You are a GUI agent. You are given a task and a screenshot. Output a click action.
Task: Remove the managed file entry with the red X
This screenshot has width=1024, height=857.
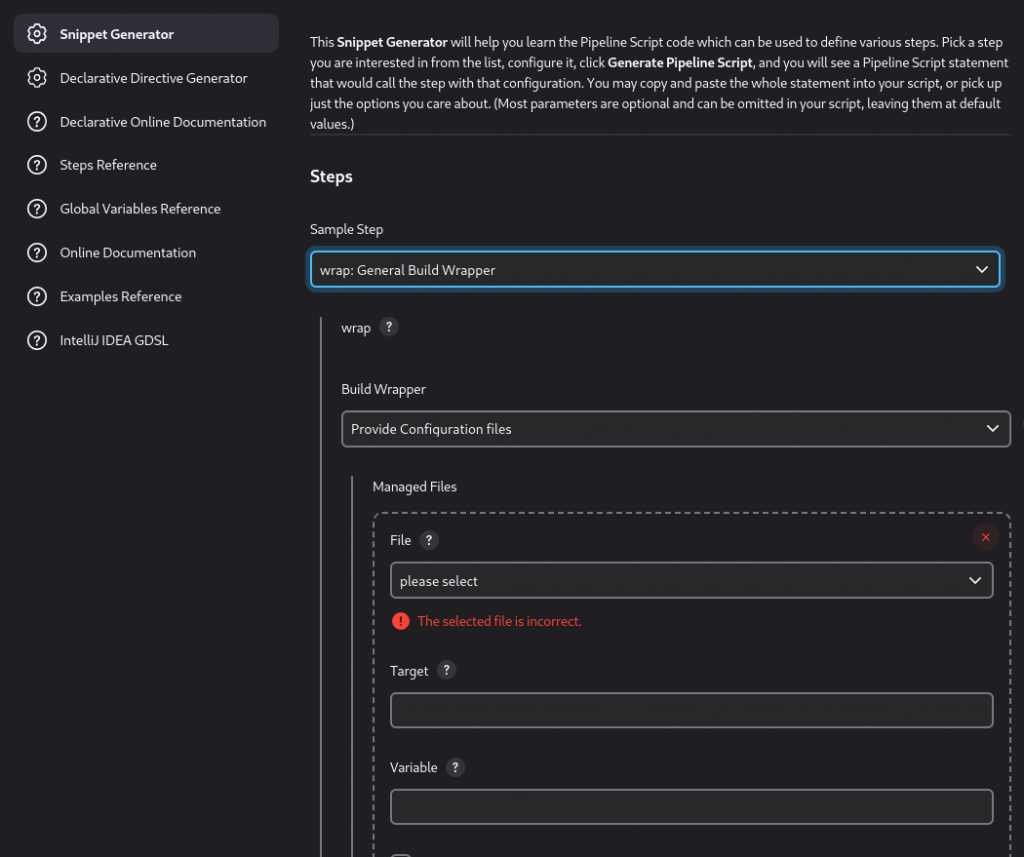[x=985, y=537]
